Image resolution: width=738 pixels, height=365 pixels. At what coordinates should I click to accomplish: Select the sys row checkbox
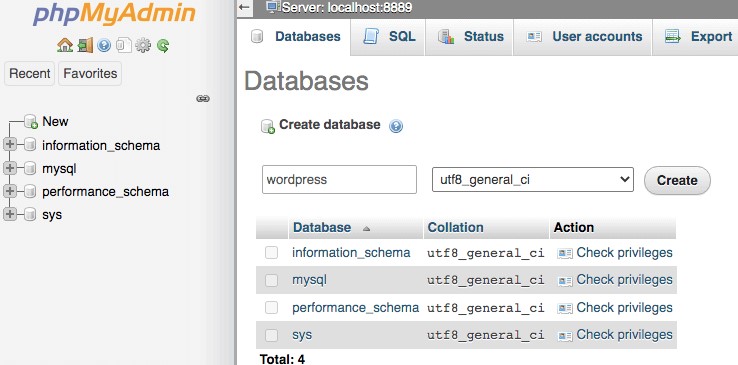[x=271, y=335]
